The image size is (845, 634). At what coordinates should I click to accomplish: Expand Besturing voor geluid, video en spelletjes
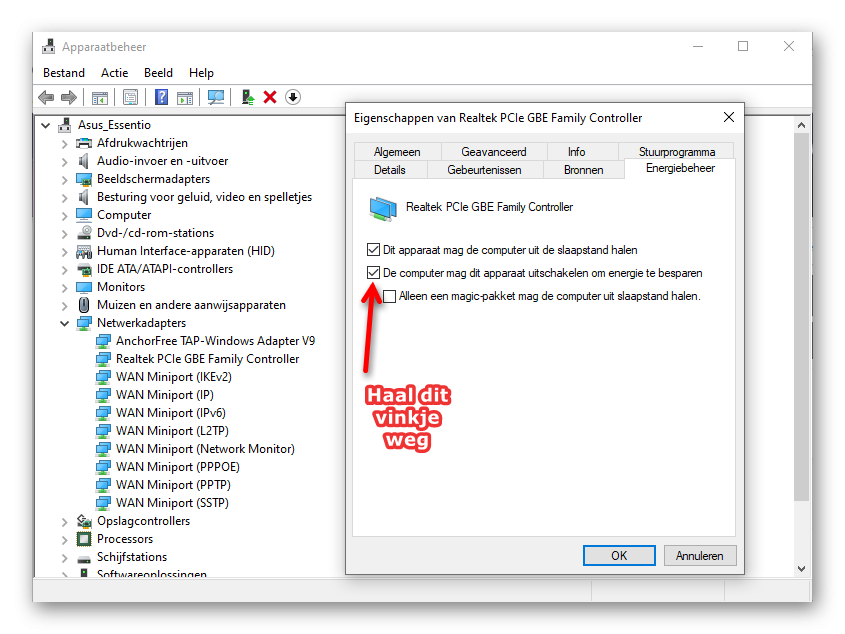click(65, 198)
